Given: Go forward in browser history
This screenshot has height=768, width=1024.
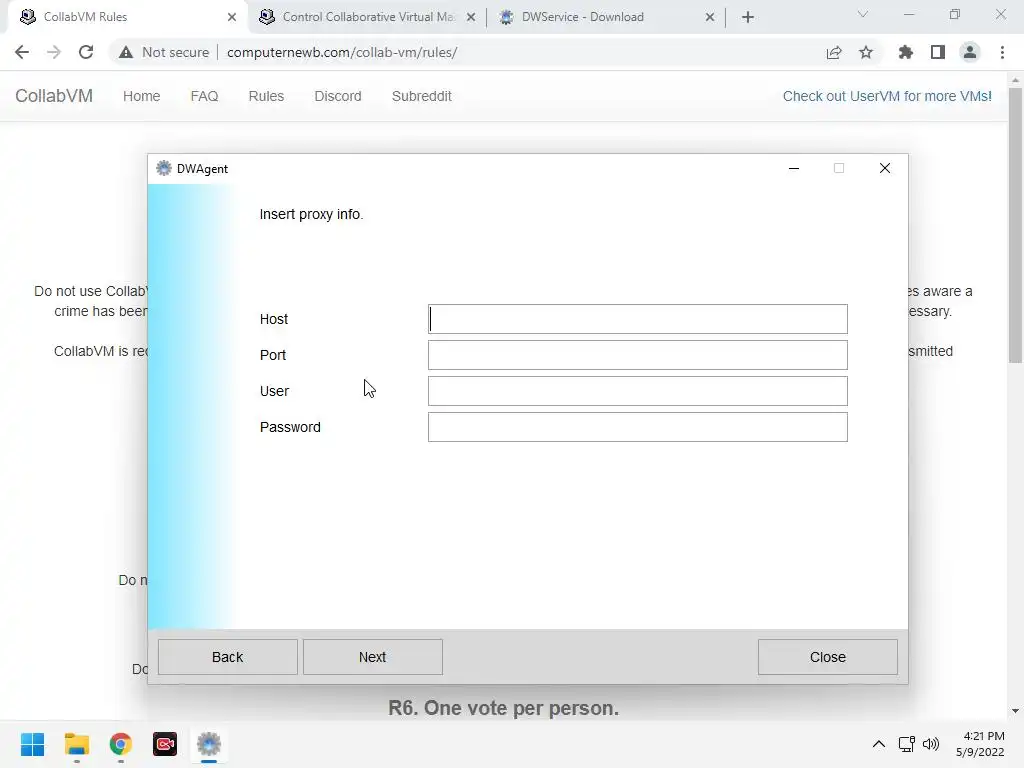Looking at the screenshot, I should [x=54, y=52].
